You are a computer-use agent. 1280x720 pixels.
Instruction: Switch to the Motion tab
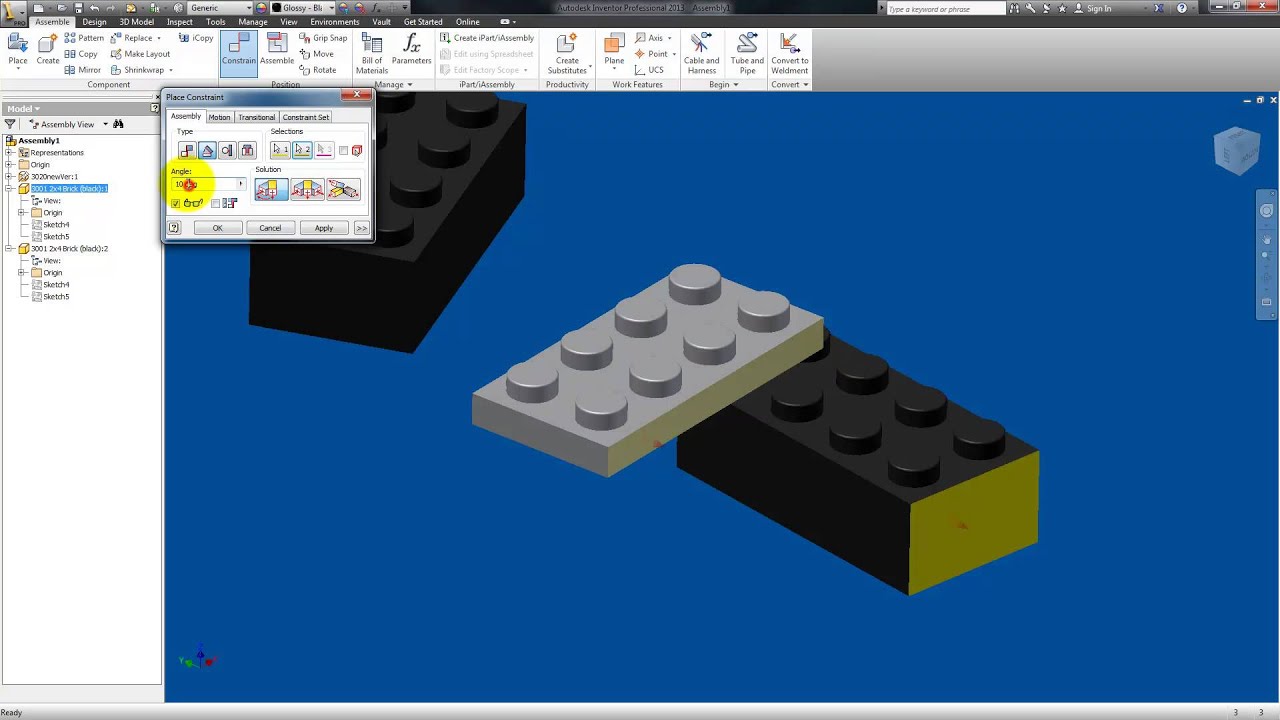pyautogui.click(x=219, y=117)
